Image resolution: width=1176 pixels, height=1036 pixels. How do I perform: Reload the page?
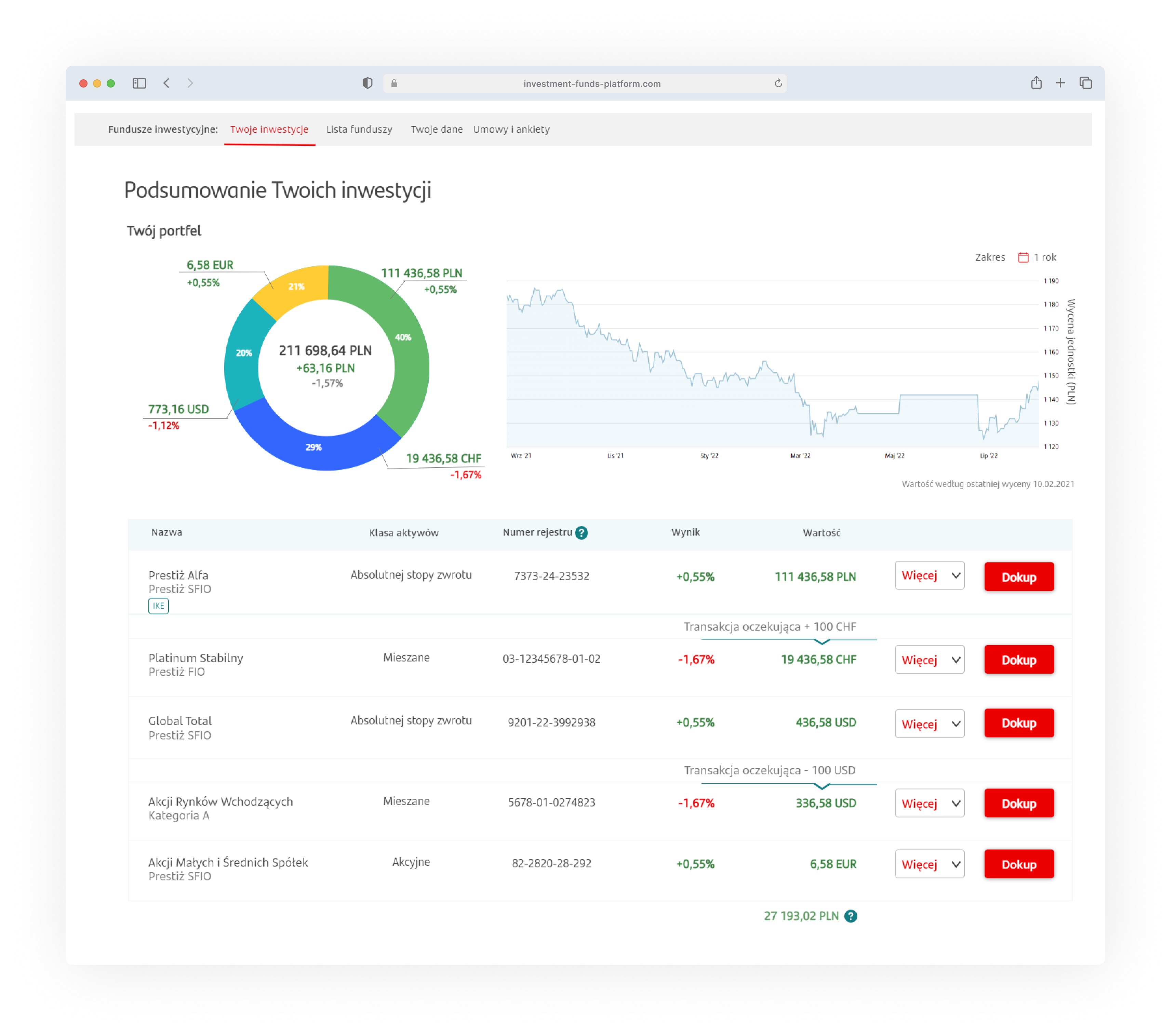pyautogui.click(x=778, y=83)
